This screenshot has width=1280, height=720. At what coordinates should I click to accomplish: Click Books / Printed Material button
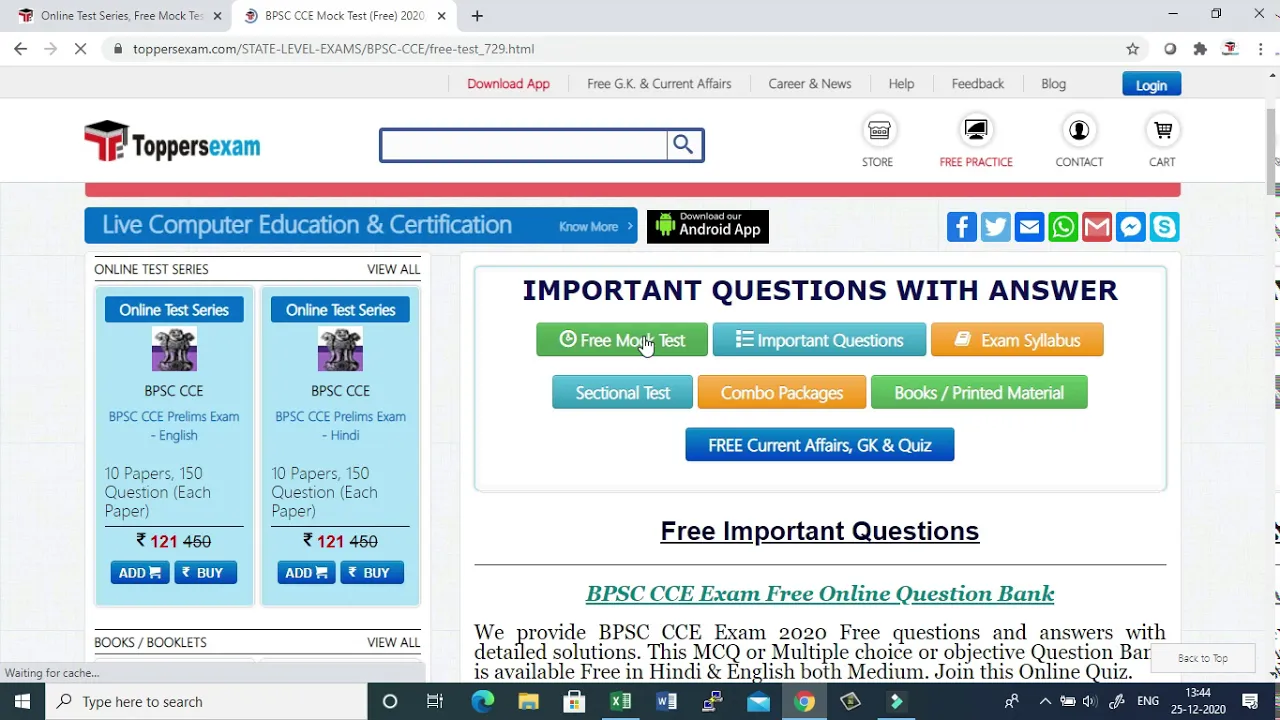tap(979, 393)
